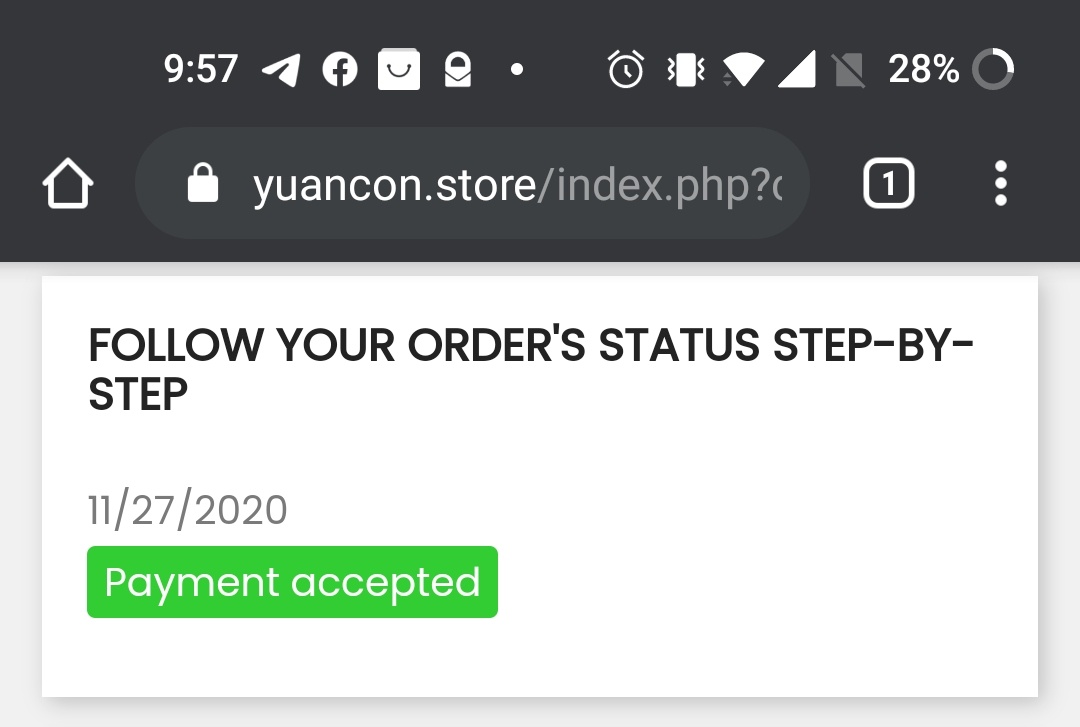The width and height of the screenshot is (1080, 727).
Task: Open the tab switcher showing 1 tab
Action: 888,185
